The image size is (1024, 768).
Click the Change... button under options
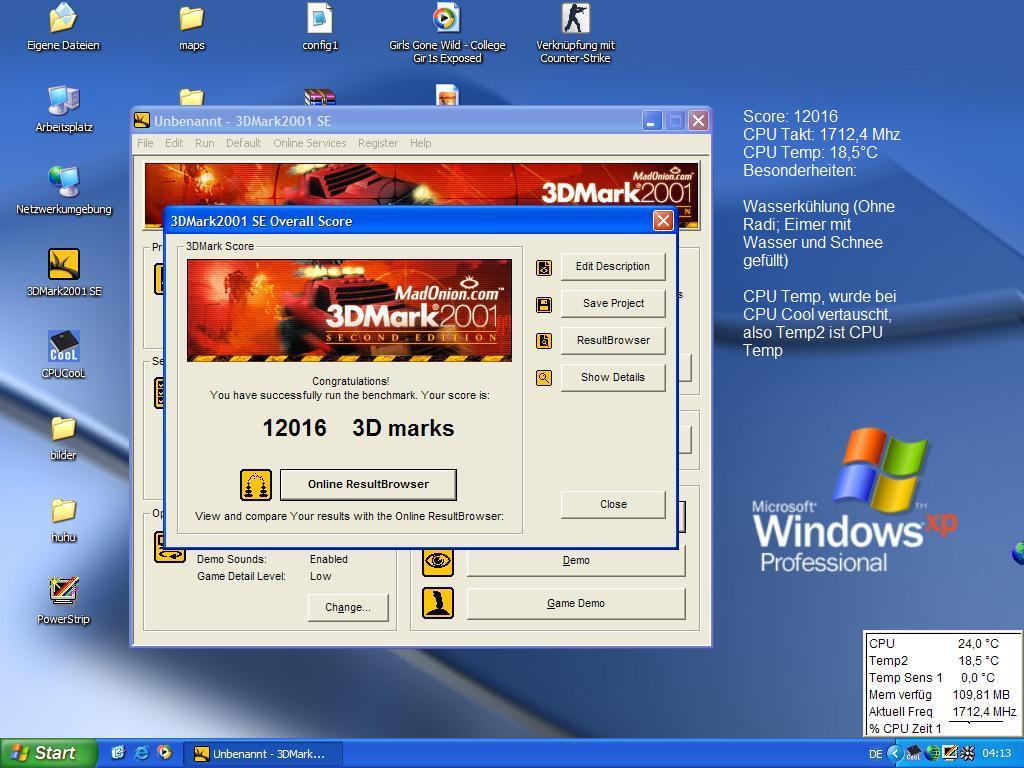pos(347,607)
